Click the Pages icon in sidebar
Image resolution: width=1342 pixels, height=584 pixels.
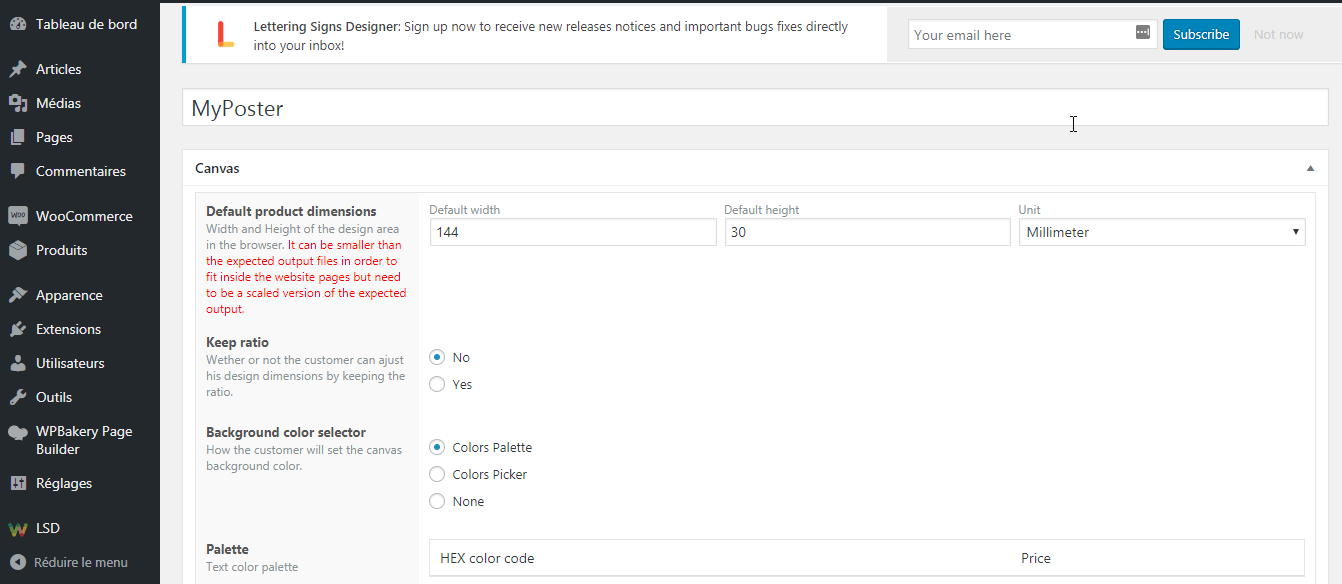tap(18, 137)
